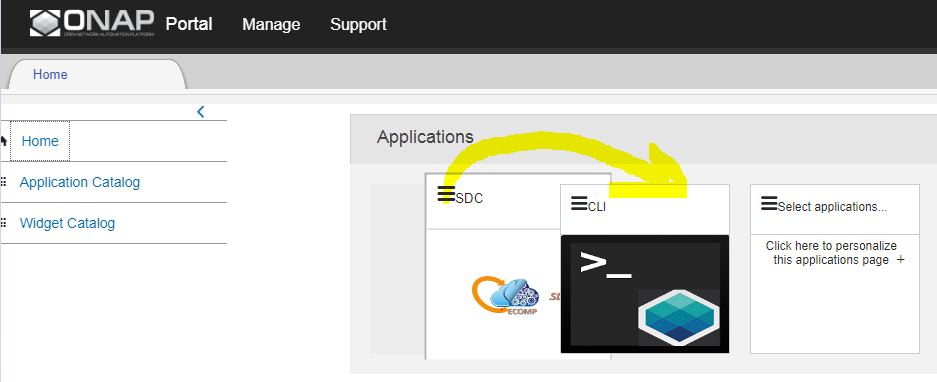Select Home in the left sidebar
The image size is (937, 382).
tap(40, 141)
